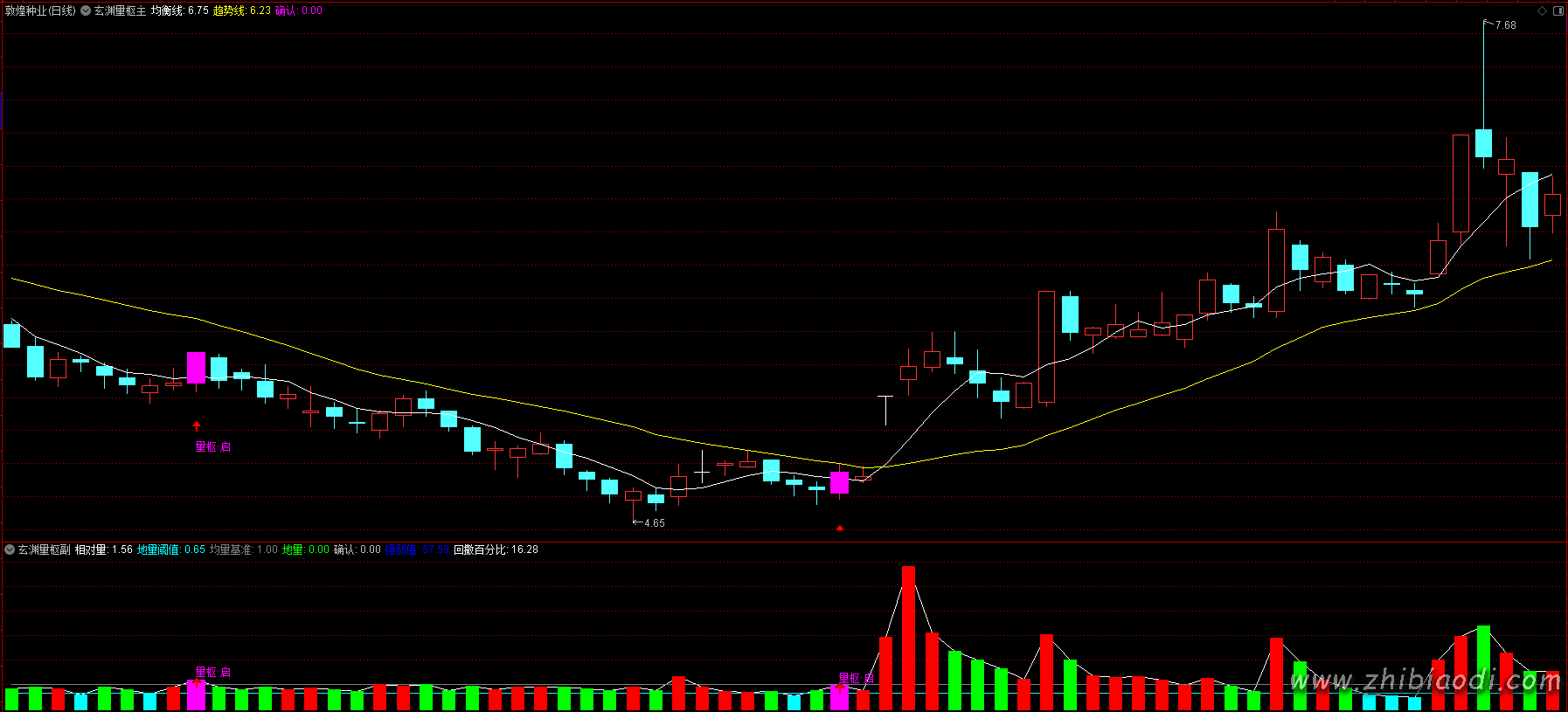Image resolution: width=1568 pixels, height=712 pixels.
Task: Click the 玄渊量枢副 indicator name
Action: [x=45, y=550]
